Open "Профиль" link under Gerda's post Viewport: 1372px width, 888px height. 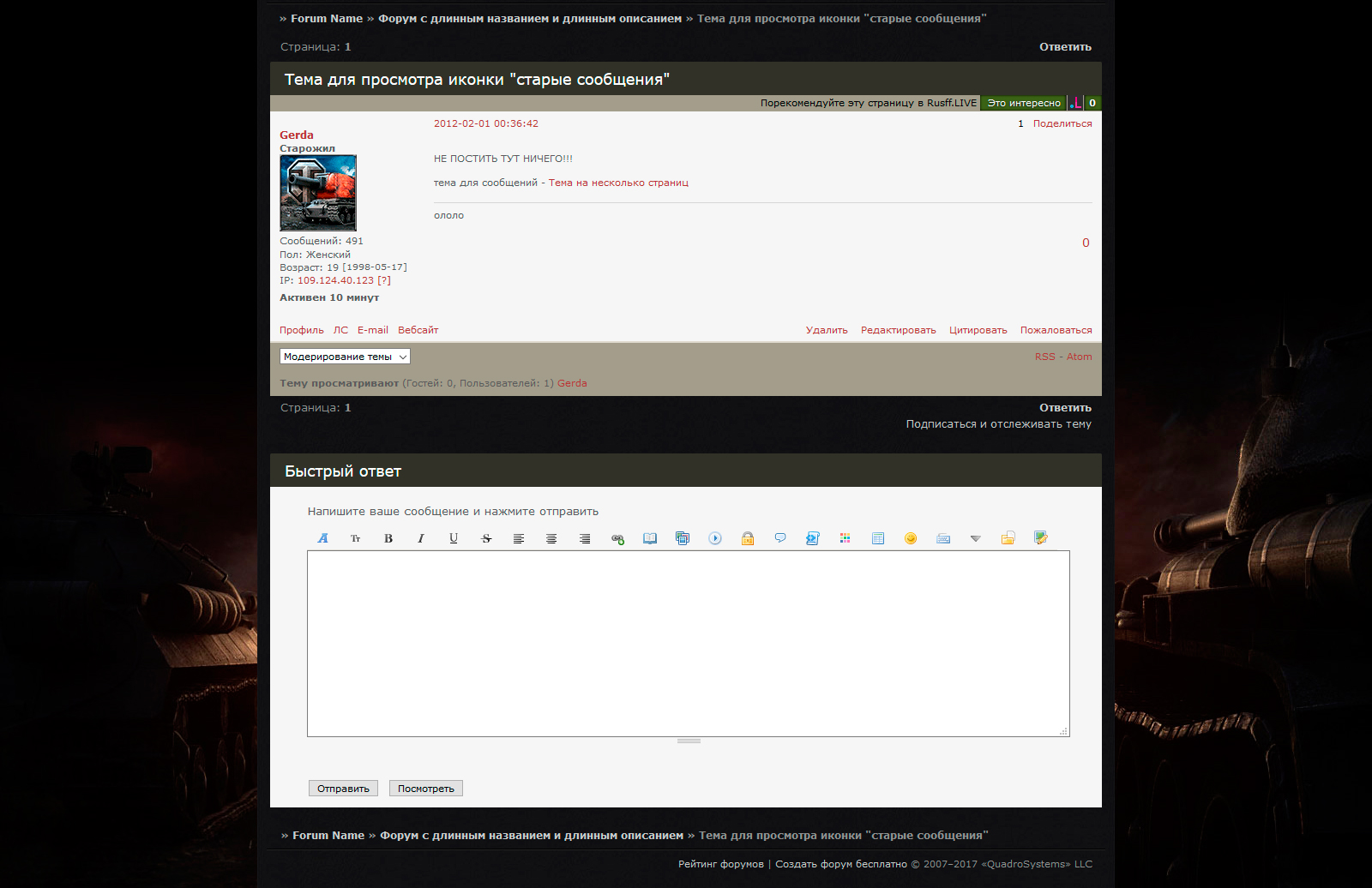302,330
